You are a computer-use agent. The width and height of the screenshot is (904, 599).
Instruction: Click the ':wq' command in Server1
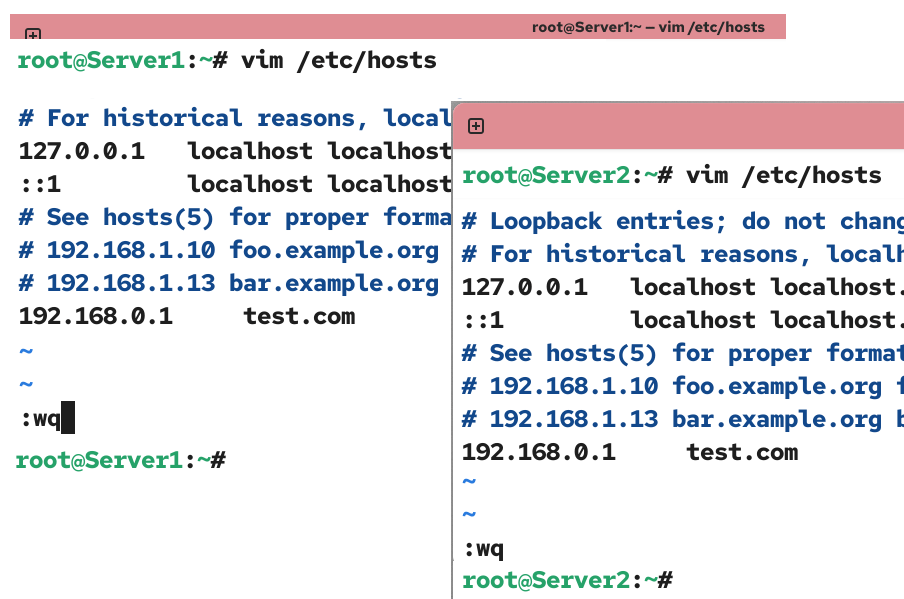pos(40,419)
